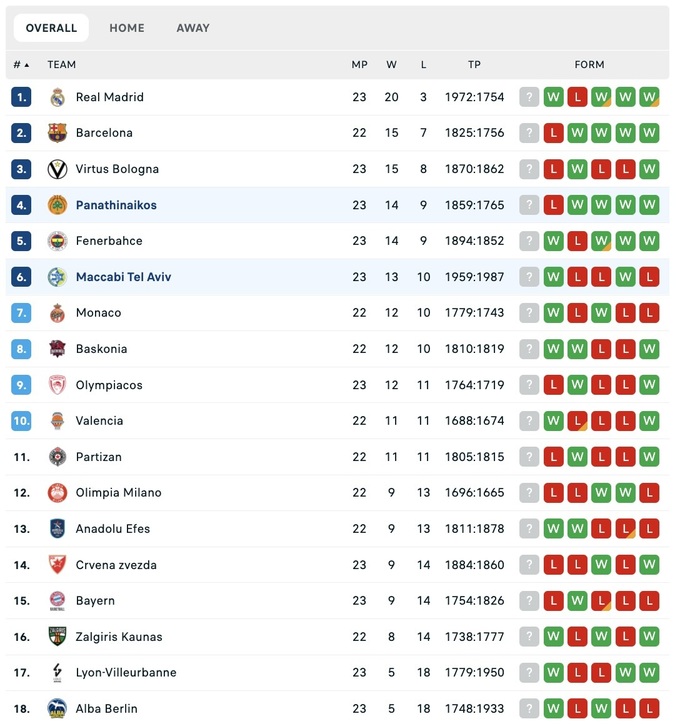Click the Lyon-Villeurbanne logo icon
Image resolution: width=680 pixels, height=724 pixels.
(57, 673)
